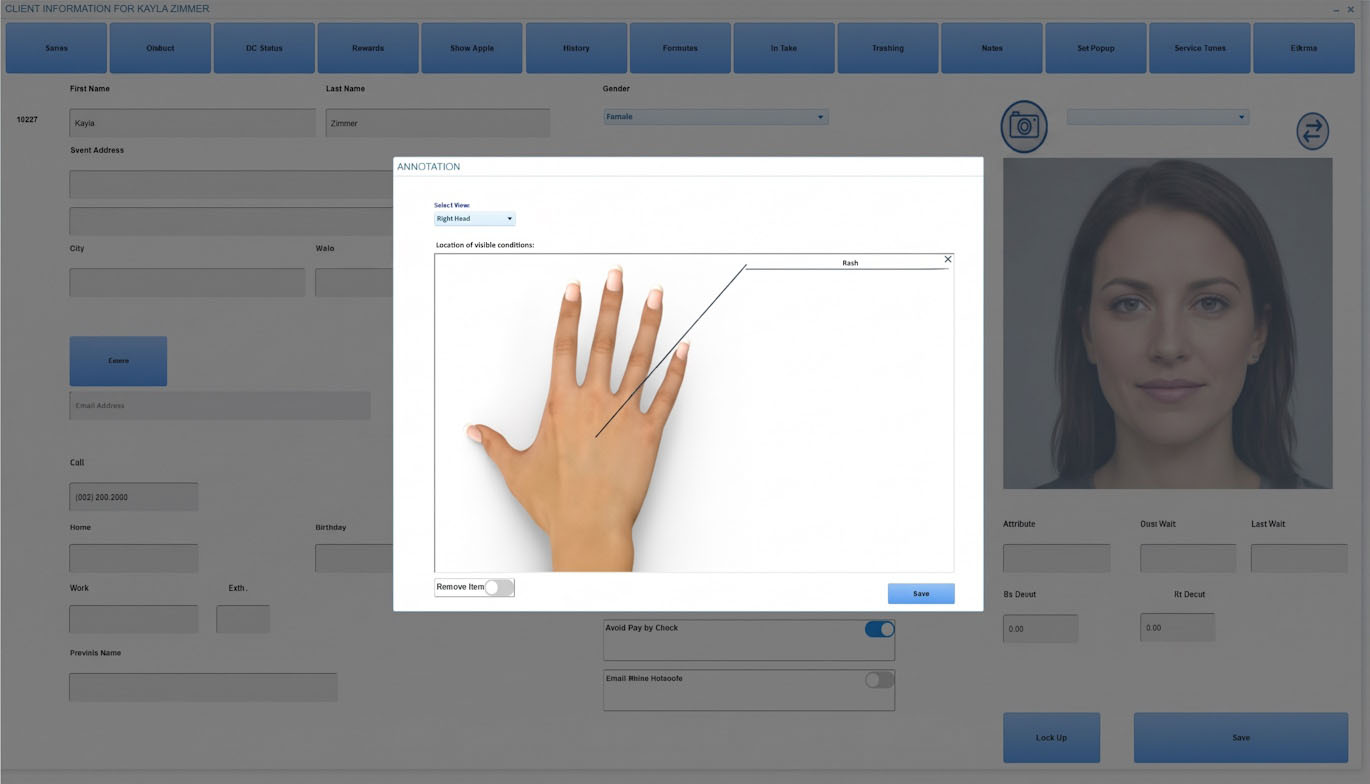Screen dimensions: 1370x784
Task: Enable the Email #nine Hotsoofe switch
Action: tap(879, 680)
